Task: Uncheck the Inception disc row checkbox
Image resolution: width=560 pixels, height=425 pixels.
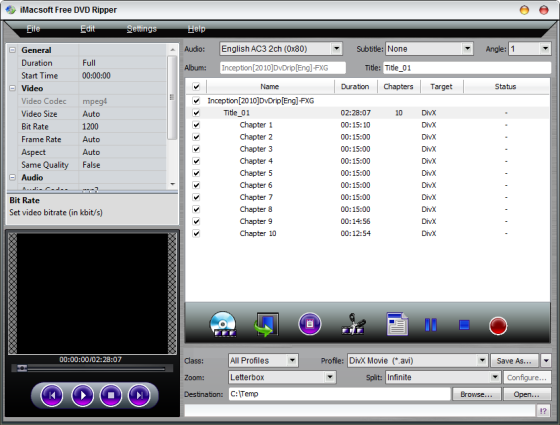Action: [196, 101]
